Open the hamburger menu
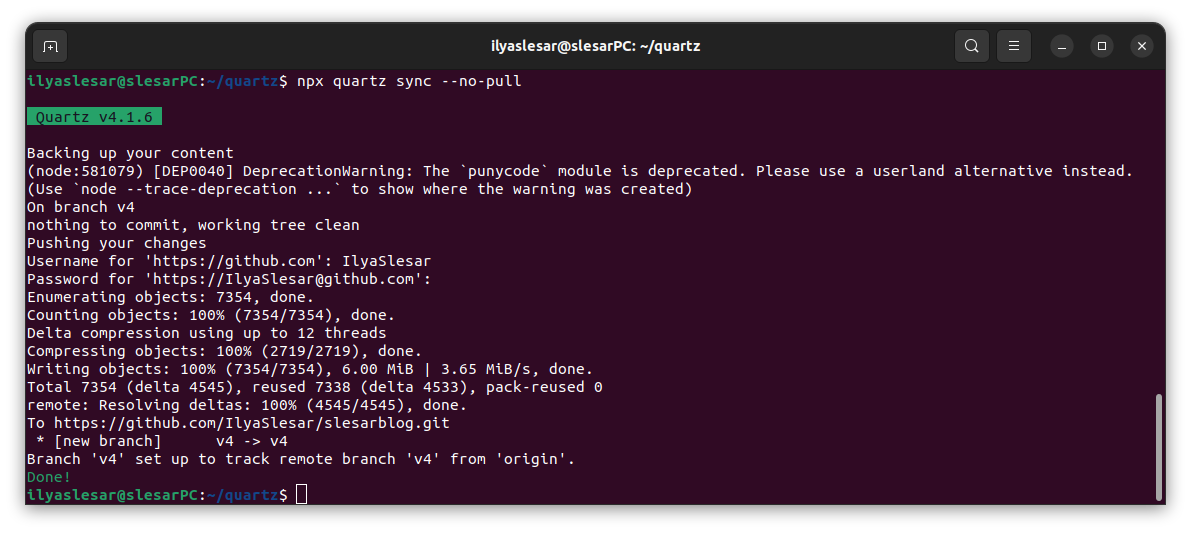Viewport: 1191px width, 533px height. tap(1013, 46)
